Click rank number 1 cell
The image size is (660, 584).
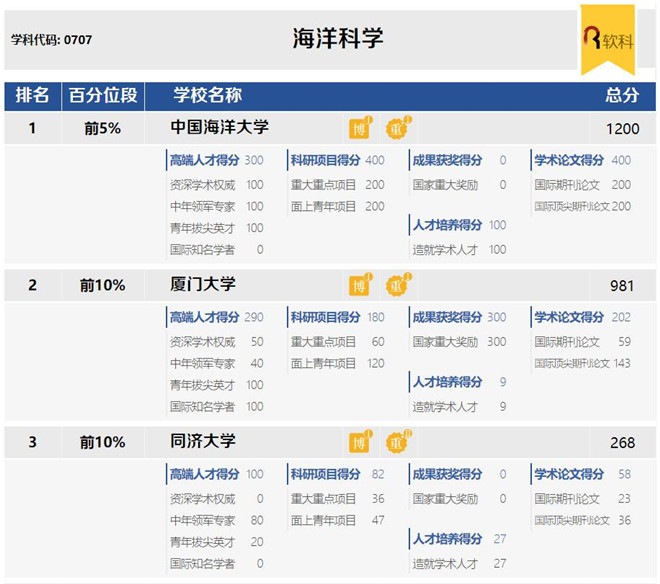pos(32,128)
